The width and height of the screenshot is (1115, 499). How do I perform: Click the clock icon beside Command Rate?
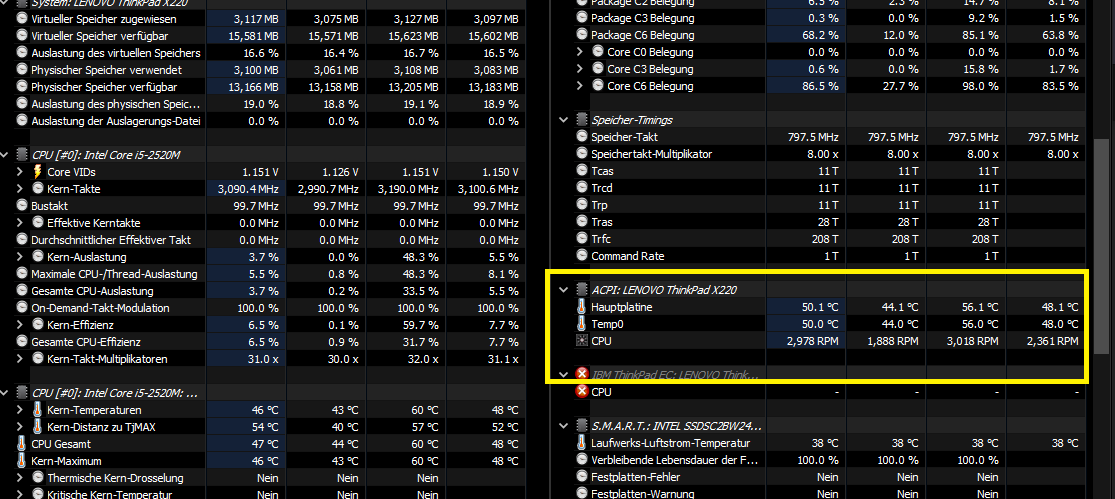[x=582, y=256]
